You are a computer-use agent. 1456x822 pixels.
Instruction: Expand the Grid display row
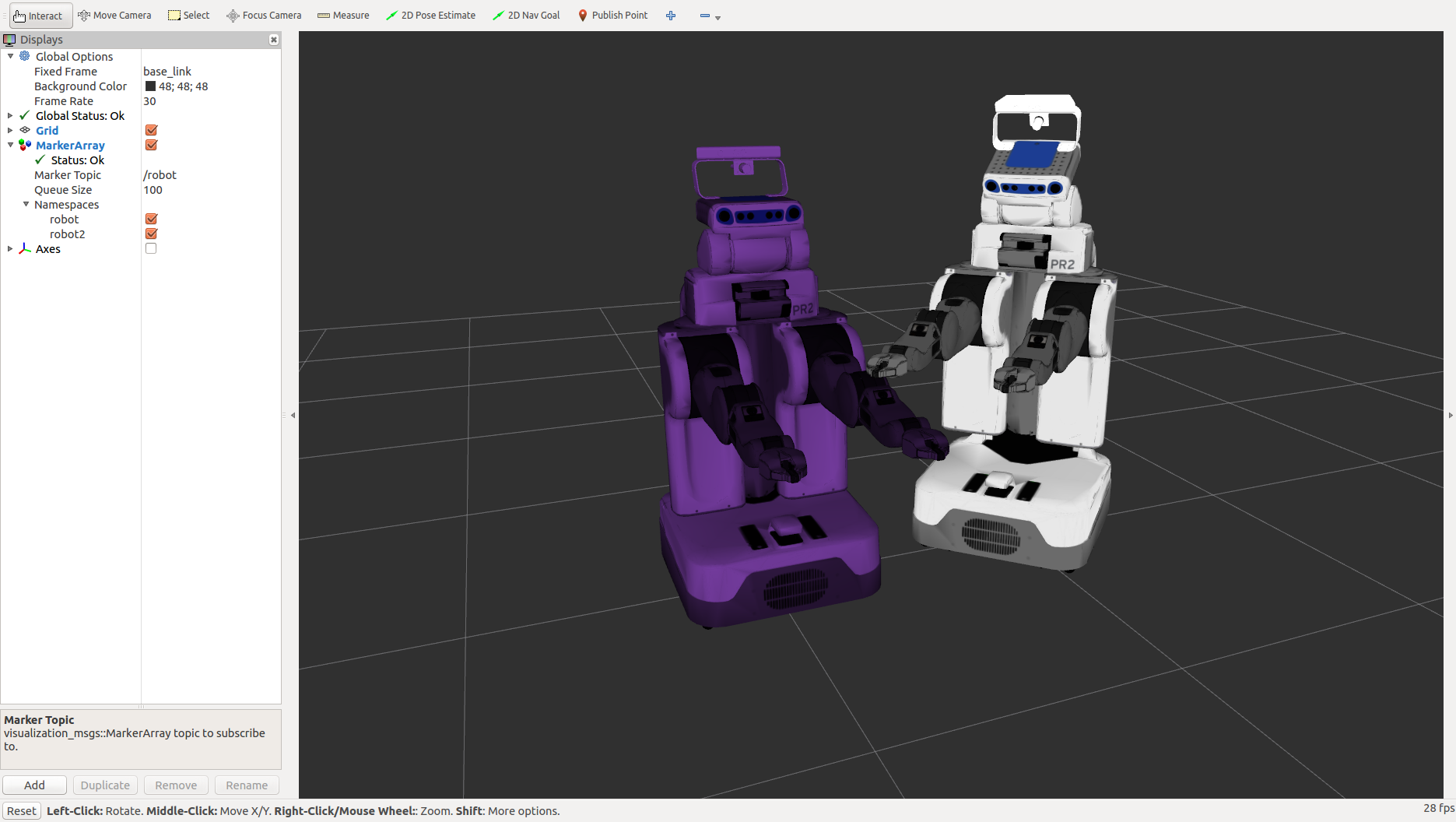point(10,130)
